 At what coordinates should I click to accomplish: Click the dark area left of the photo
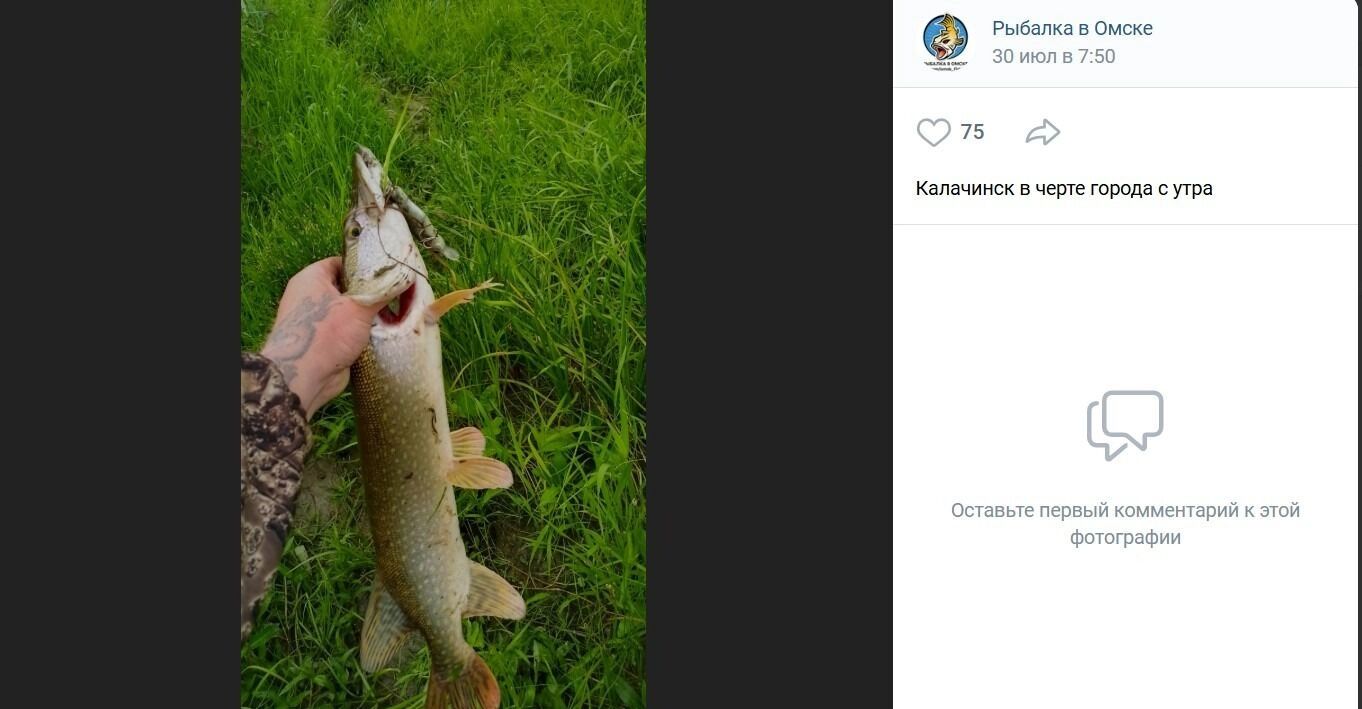(120, 350)
